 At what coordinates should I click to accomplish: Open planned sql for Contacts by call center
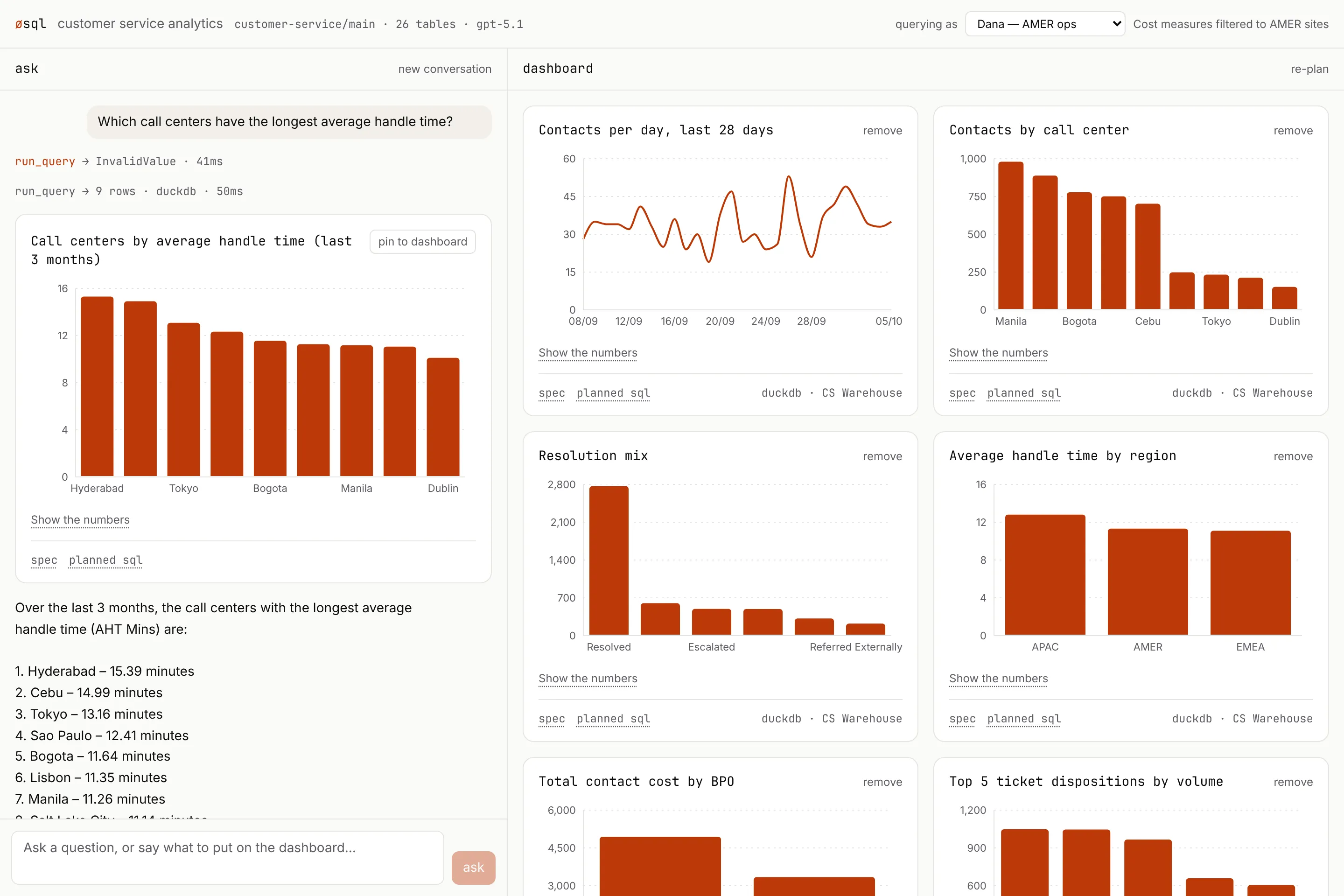(x=1024, y=393)
